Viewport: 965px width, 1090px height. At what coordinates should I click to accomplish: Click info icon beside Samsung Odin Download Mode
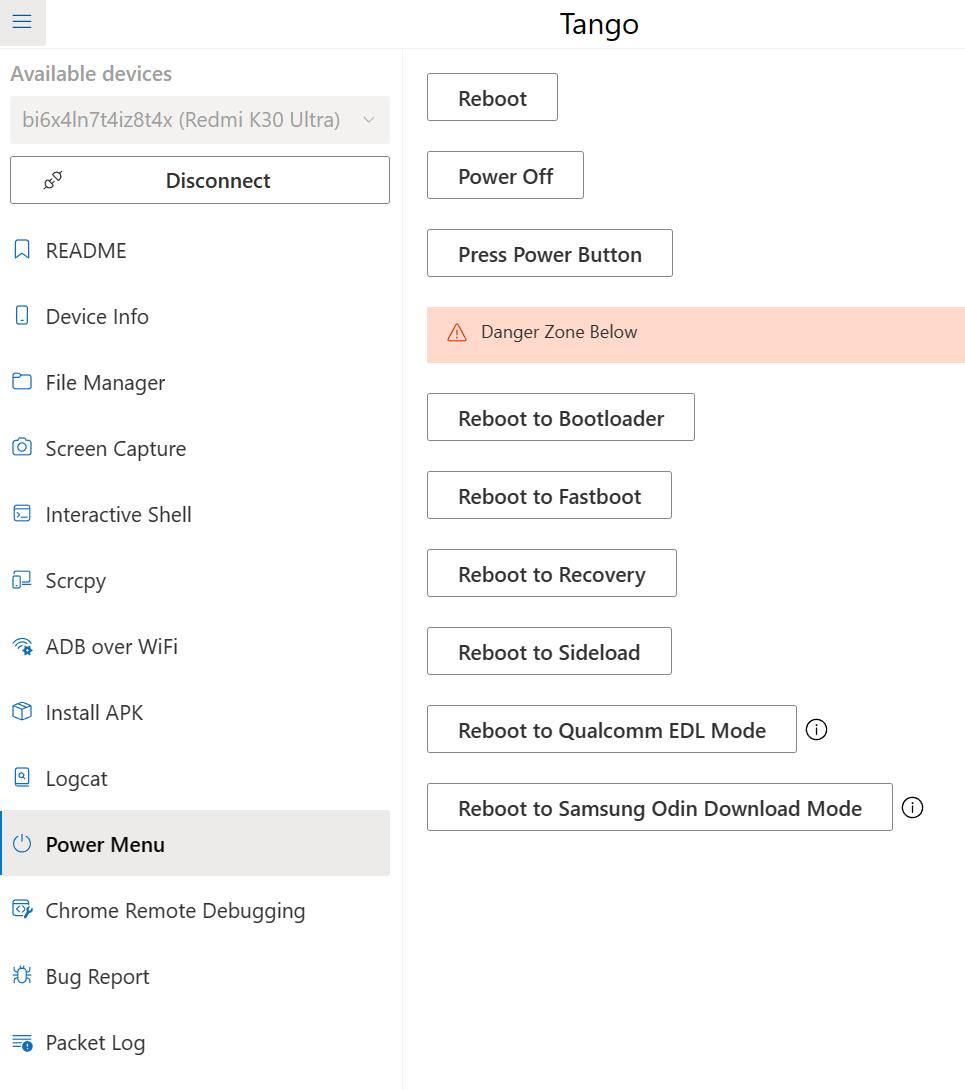pyautogui.click(x=912, y=808)
